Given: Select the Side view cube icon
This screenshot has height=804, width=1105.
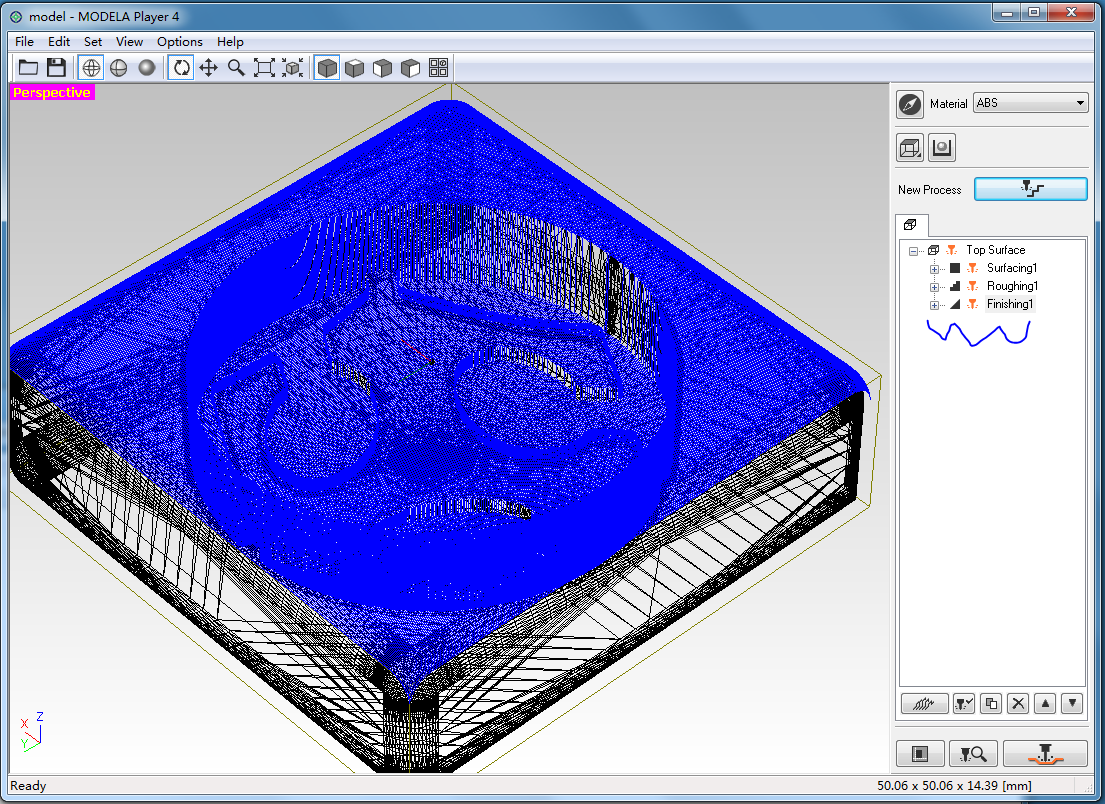Looking at the screenshot, I should coord(410,68).
